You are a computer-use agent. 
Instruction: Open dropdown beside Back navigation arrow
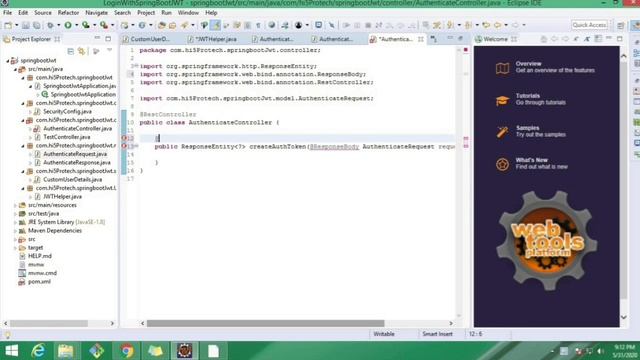click(x=506, y=25)
